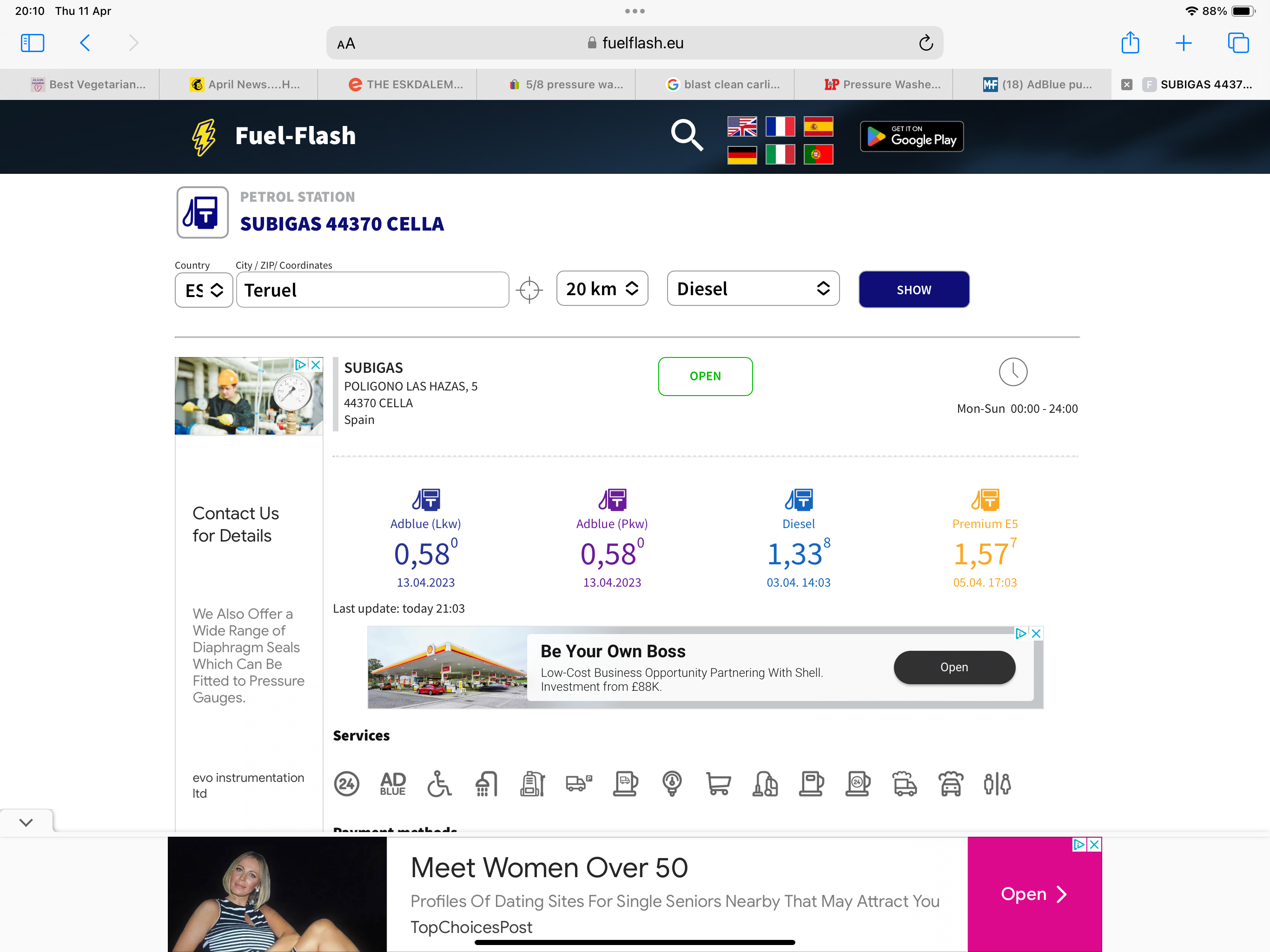Image resolution: width=1270 pixels, height=952 pixels.
Task: Switch language using the Italian flag
Action: [x=780, y=155]
